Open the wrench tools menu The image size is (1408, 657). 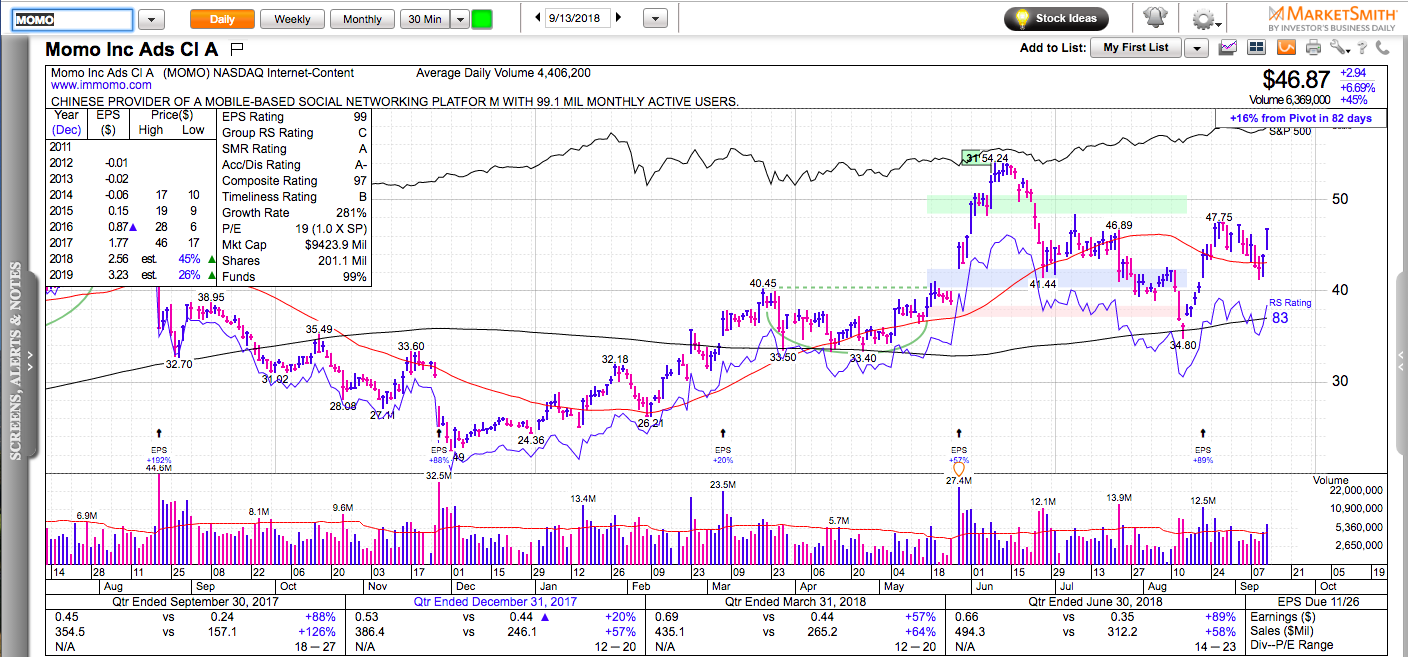[1338, 47]
